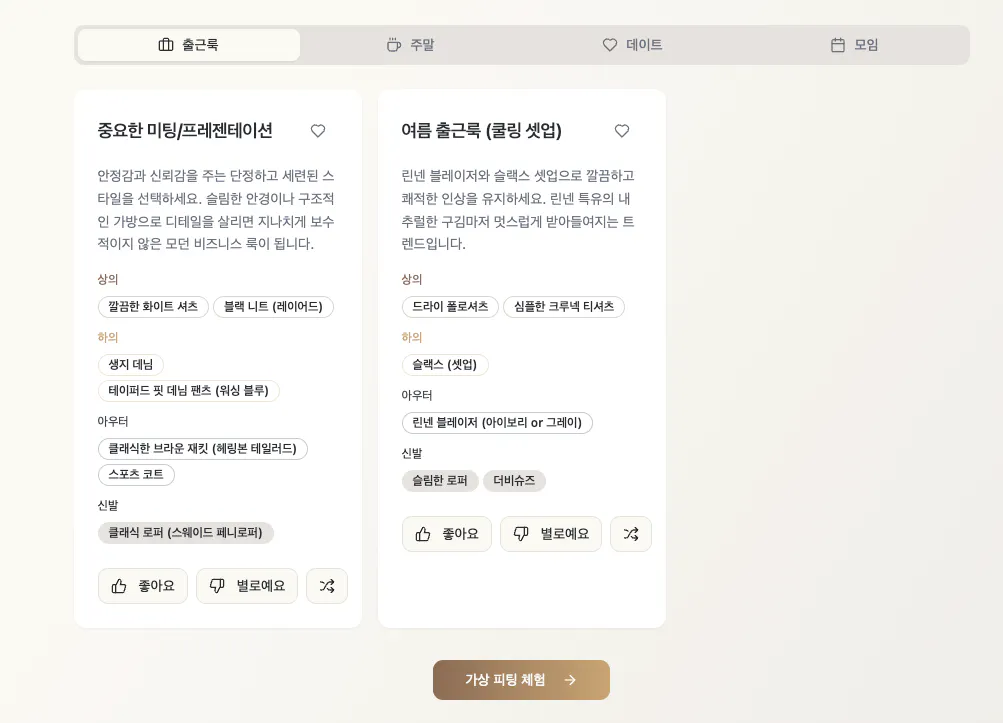Screen dimensions: 1003x723
Task: Toggle the 슬림한 로퍼 shoe tag
Action: pyautogui.click(x=440, y=481)
